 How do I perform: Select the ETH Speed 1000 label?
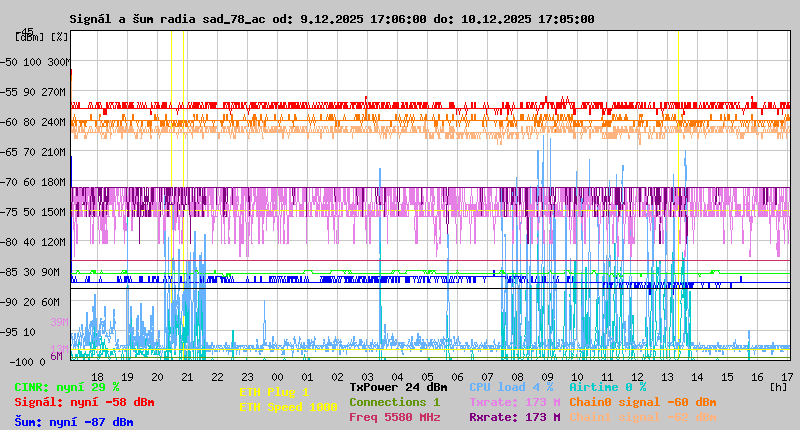click(288, 407)
